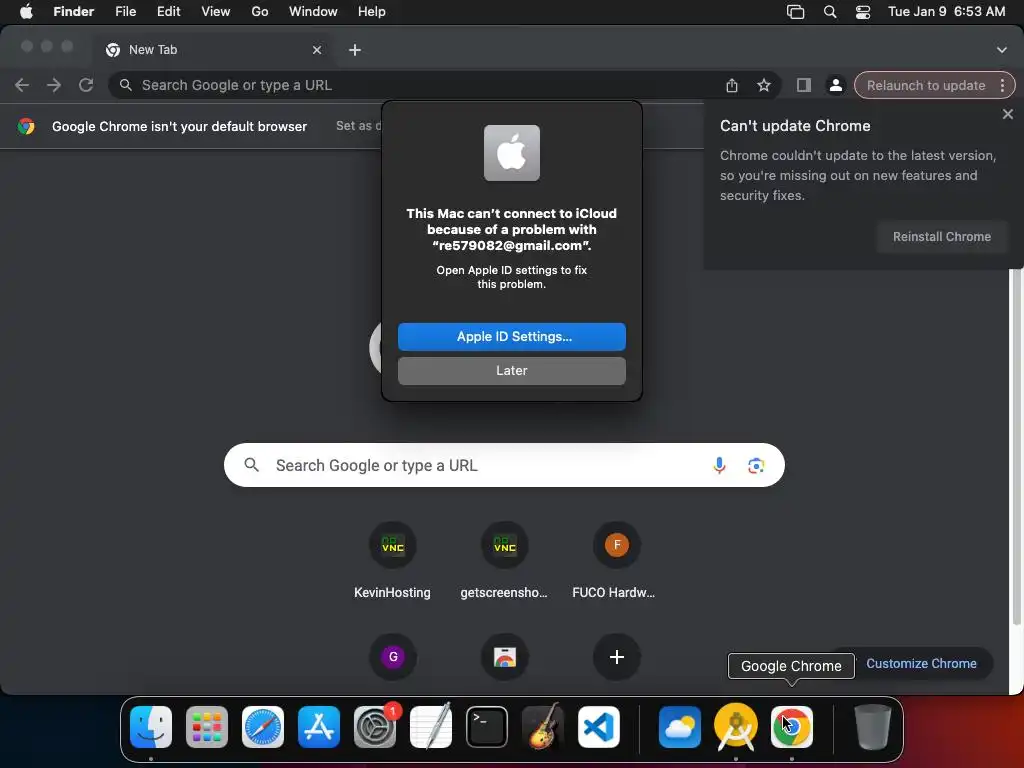The height and width of the screenshot is (768, 1024).
Task: Close the Can't update Chrome popup
Action: [1007, 114]
